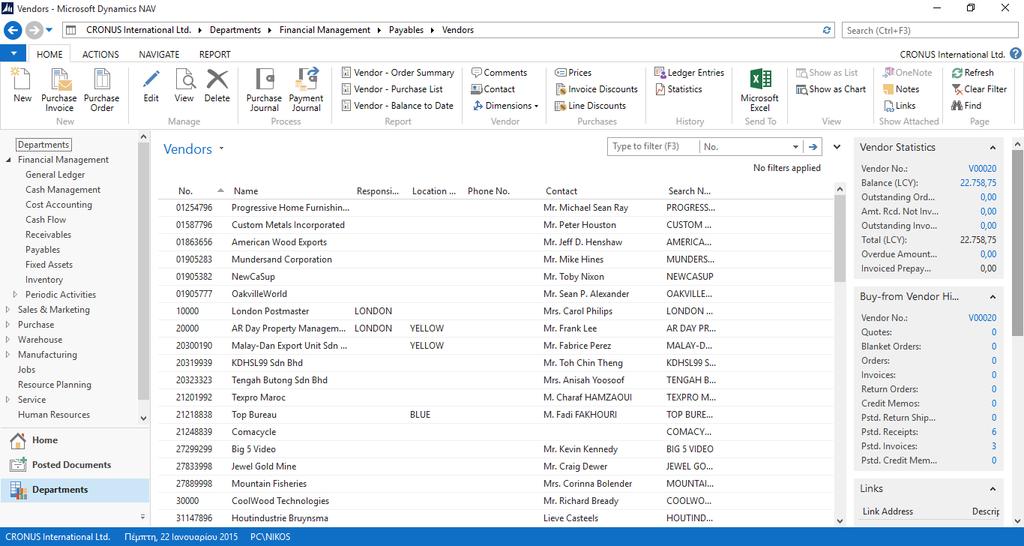Click Payables breadcrumb in address bar

click(406, 30)
